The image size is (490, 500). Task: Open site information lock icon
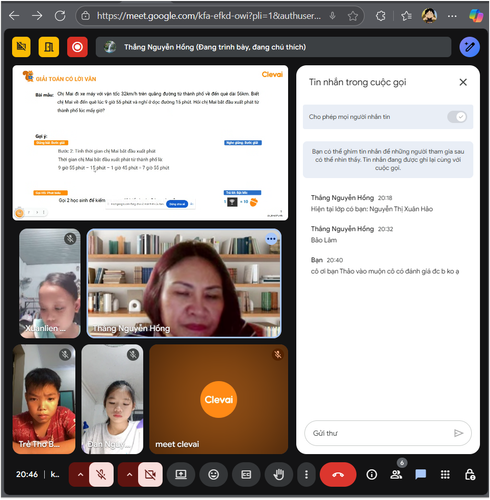(x=85, y=16)
